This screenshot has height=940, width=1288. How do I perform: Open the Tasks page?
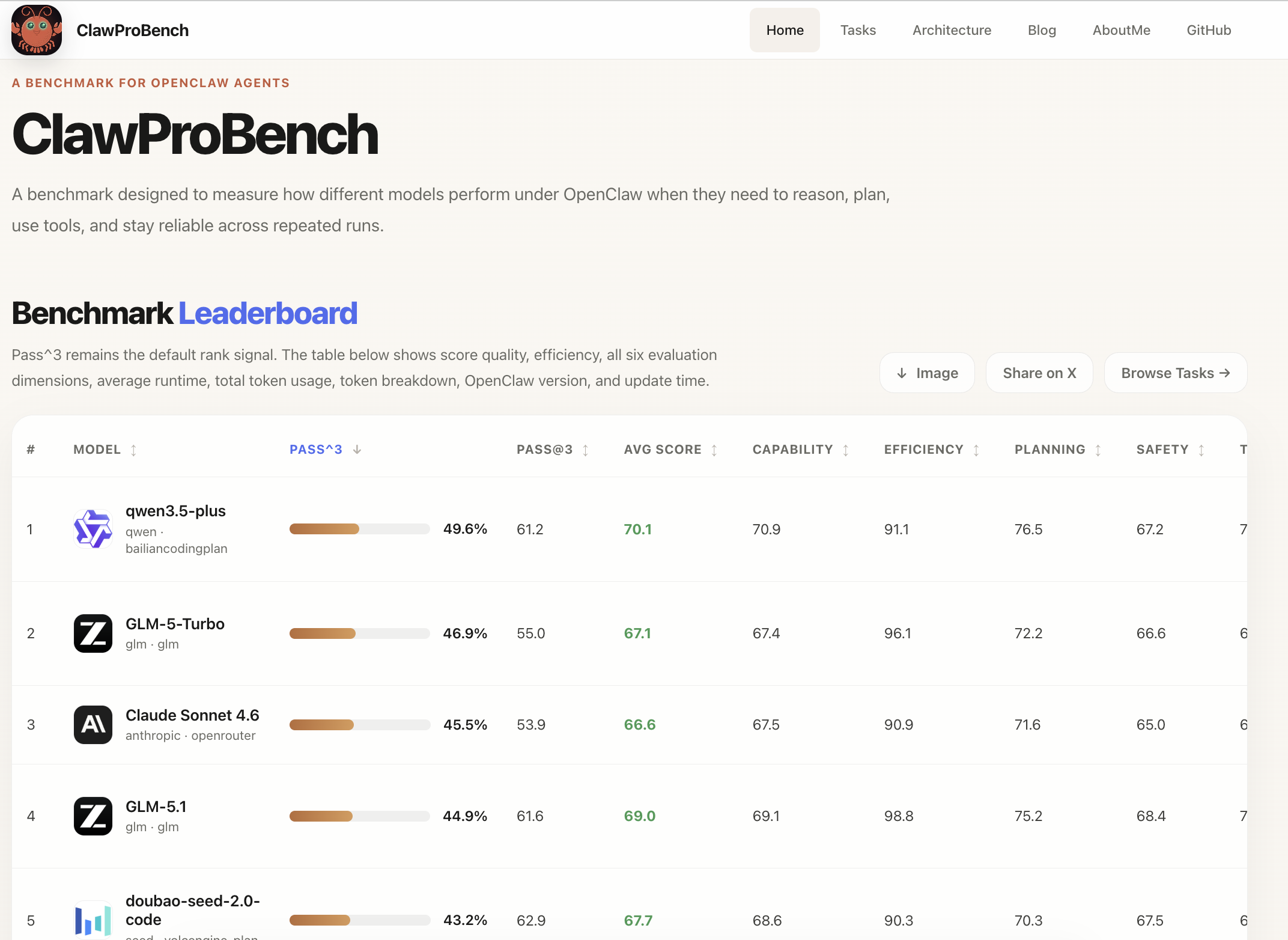pyautogui.click(x=858, y=30)
